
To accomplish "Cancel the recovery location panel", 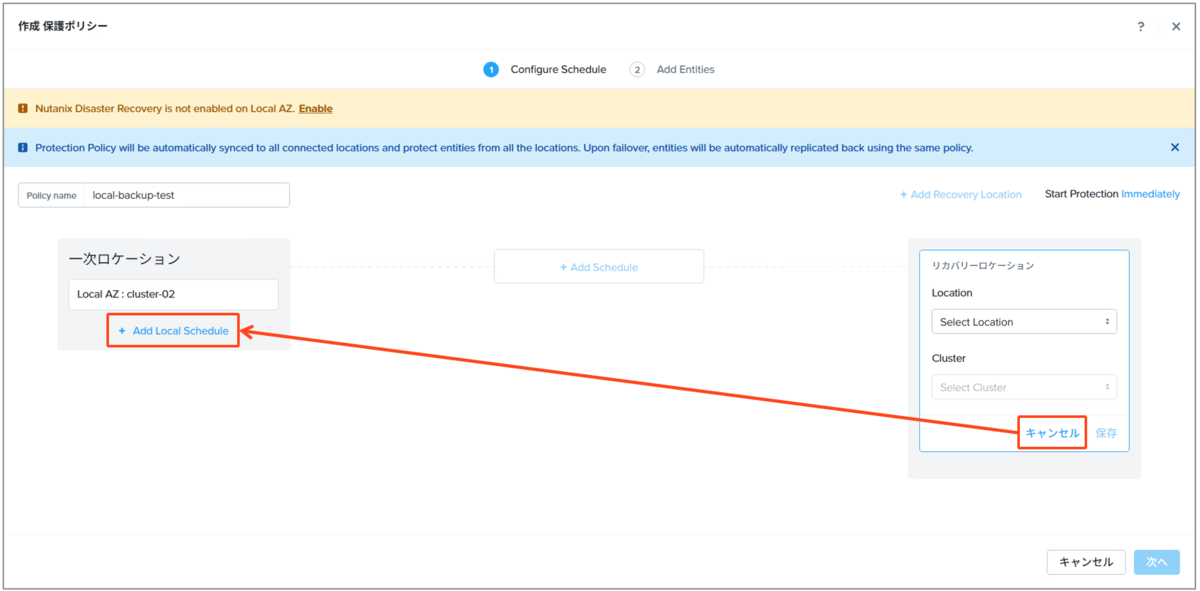I will coord(1052,433).
